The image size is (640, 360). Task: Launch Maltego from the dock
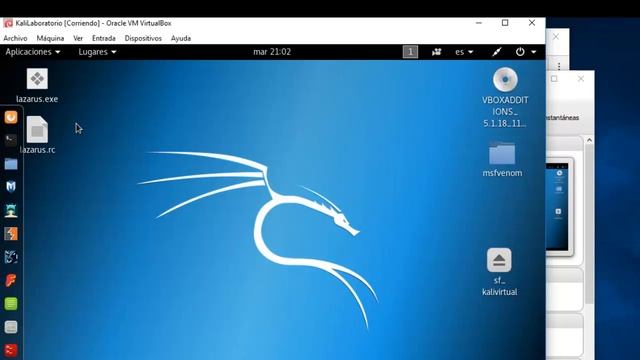11,257
